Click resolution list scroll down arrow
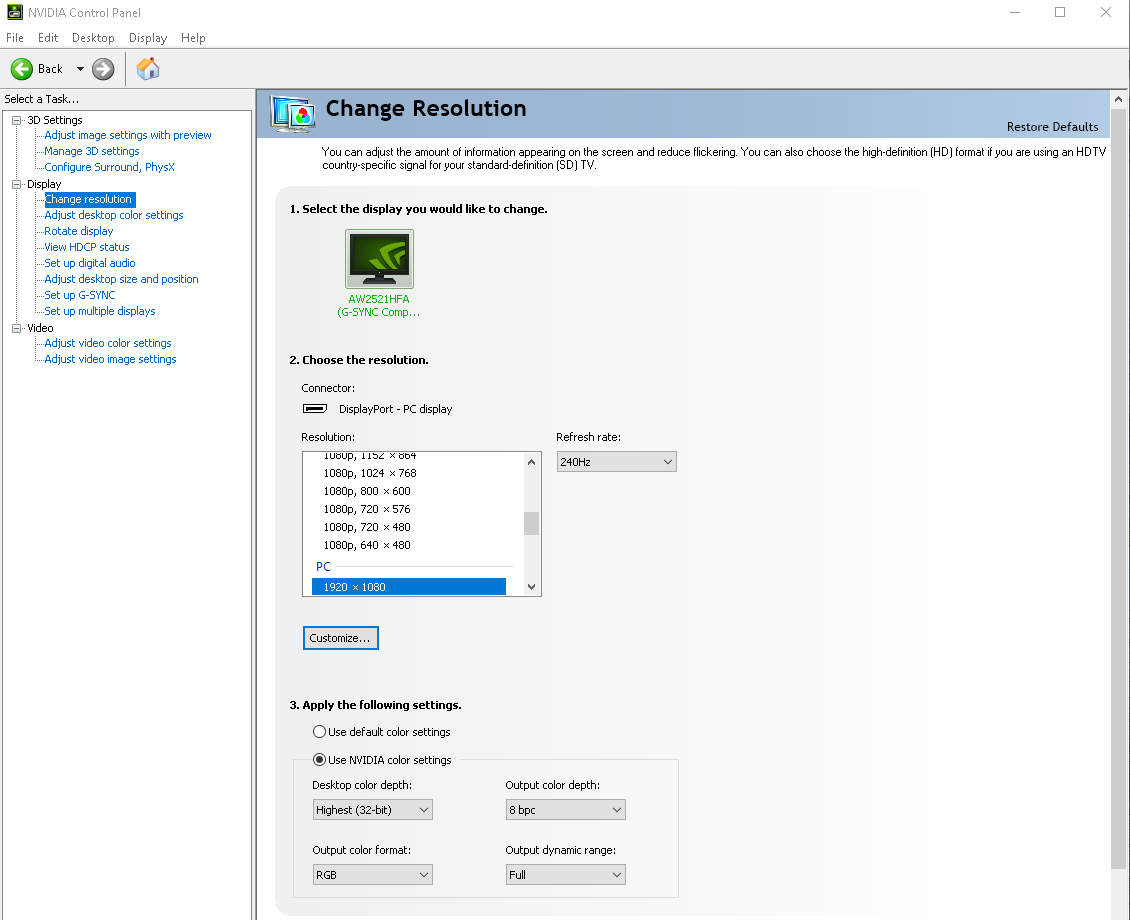 [x=532, y=587]
